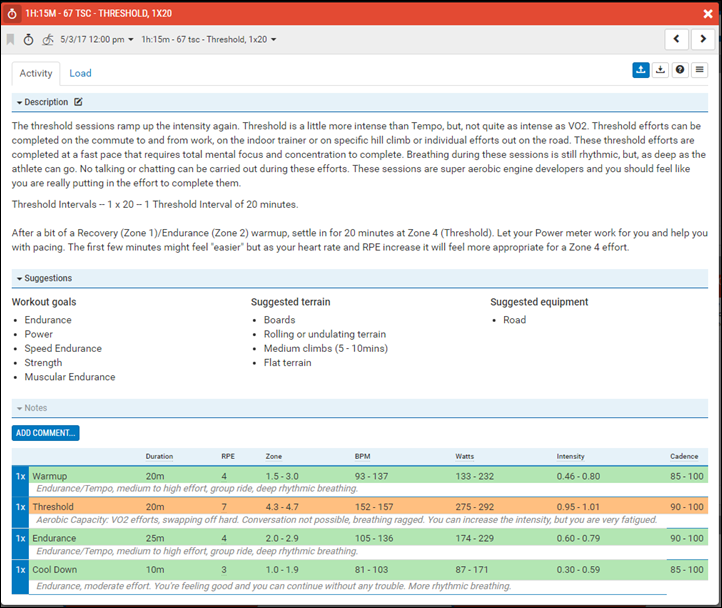722x608 pixels.
Task: Click Medium climbs (5 - 10mins) item
Action: tap(326, 349)
